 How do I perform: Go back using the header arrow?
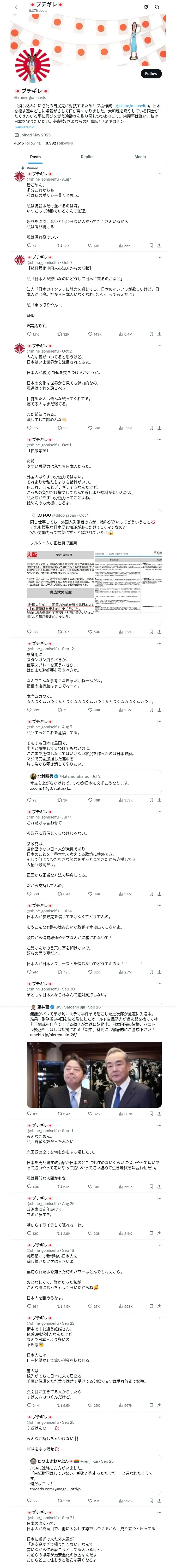pyautogui.click(x=17, y=7)
